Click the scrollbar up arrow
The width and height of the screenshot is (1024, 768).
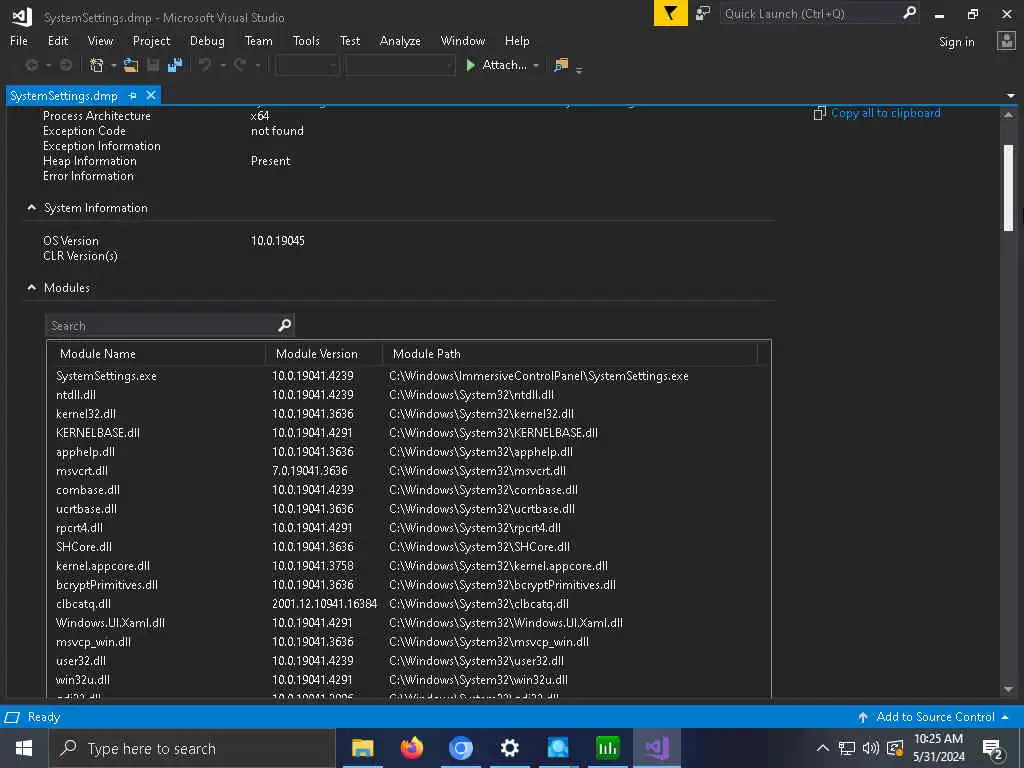1008,115
